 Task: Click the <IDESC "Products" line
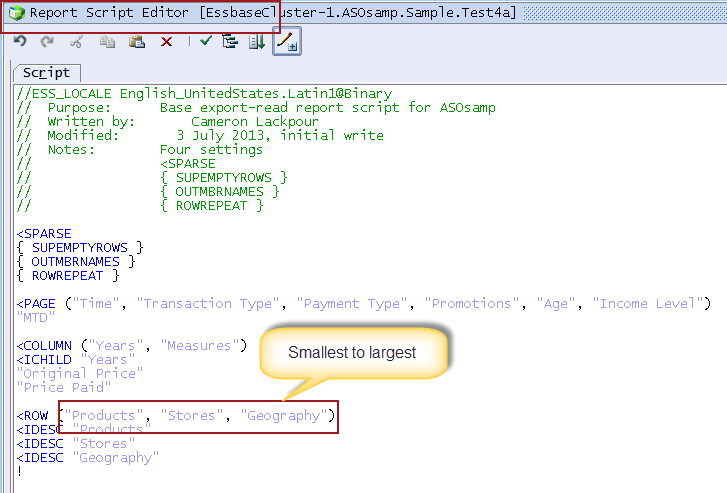(x=84, y=429)
